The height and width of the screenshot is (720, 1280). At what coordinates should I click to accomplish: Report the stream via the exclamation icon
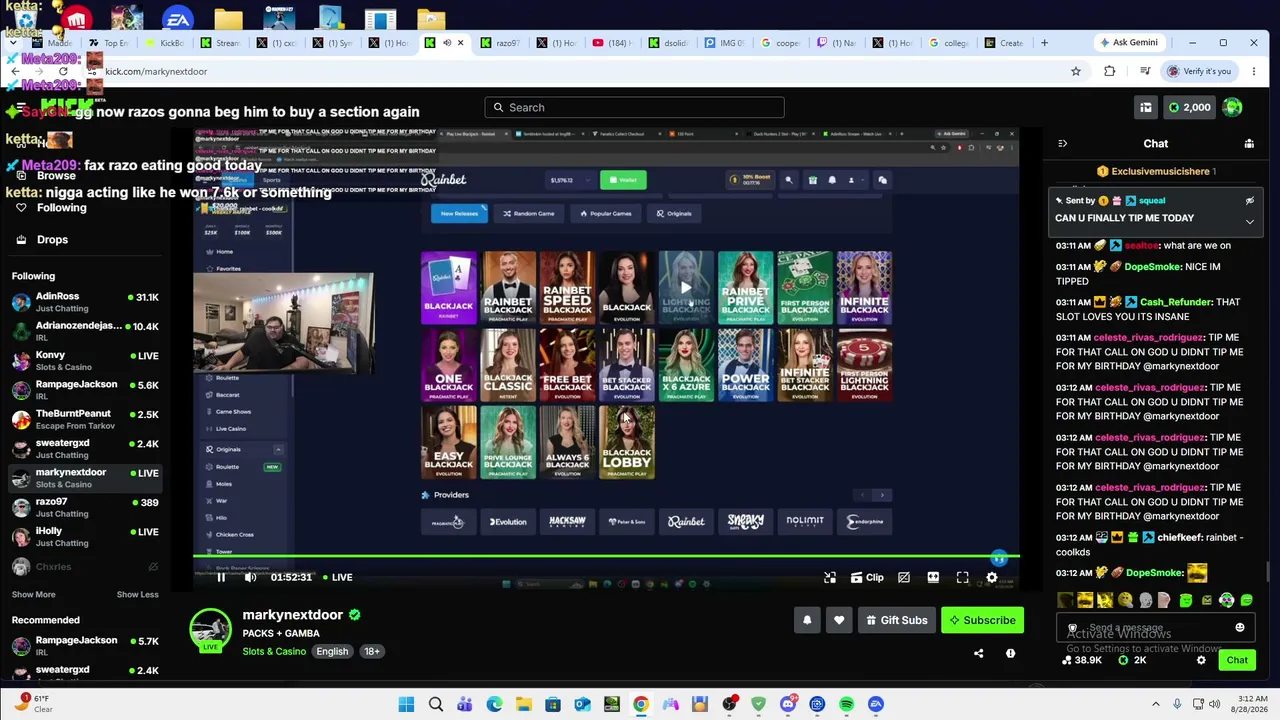pyautogui.click(x=1010, y=653)
